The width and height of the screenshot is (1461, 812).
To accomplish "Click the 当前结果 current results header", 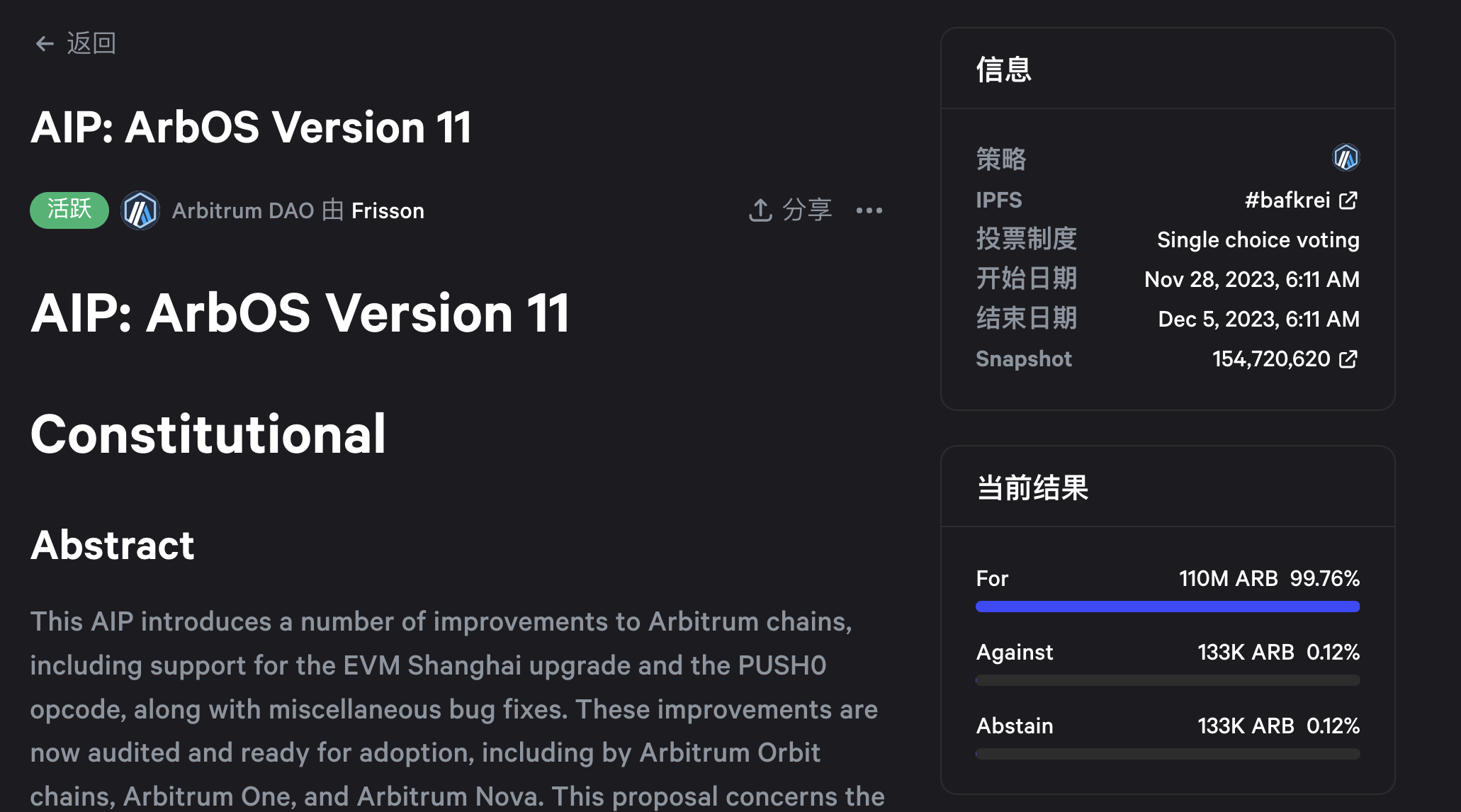I will [x=1032, y=487].
